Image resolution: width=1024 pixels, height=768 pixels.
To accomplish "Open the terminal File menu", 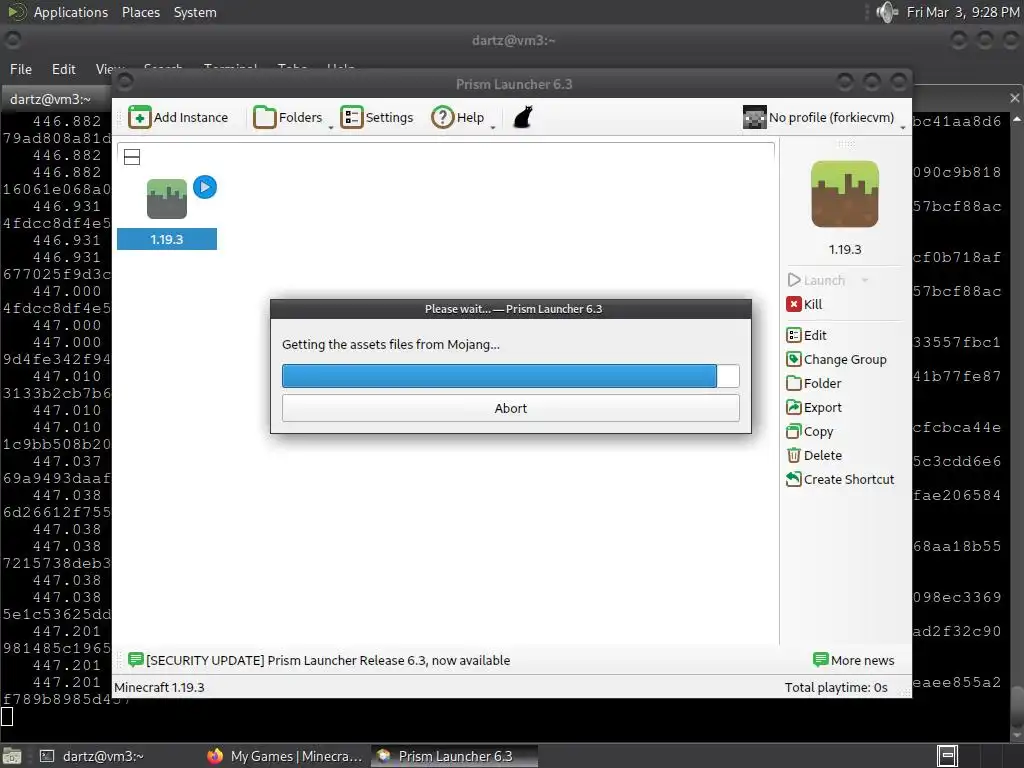I will pos(21,69).
